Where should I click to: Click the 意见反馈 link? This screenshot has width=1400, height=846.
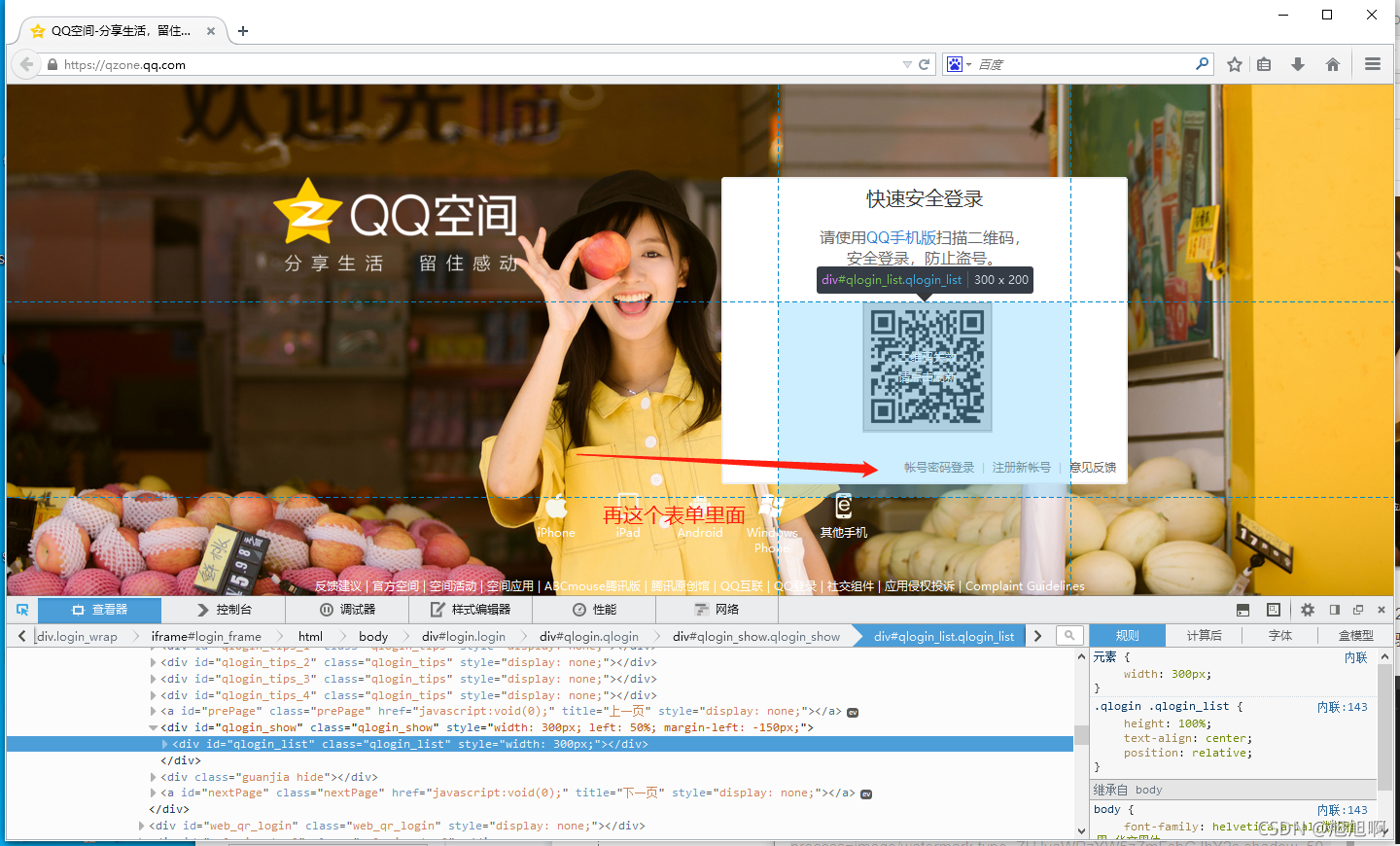pos(1093,468)
